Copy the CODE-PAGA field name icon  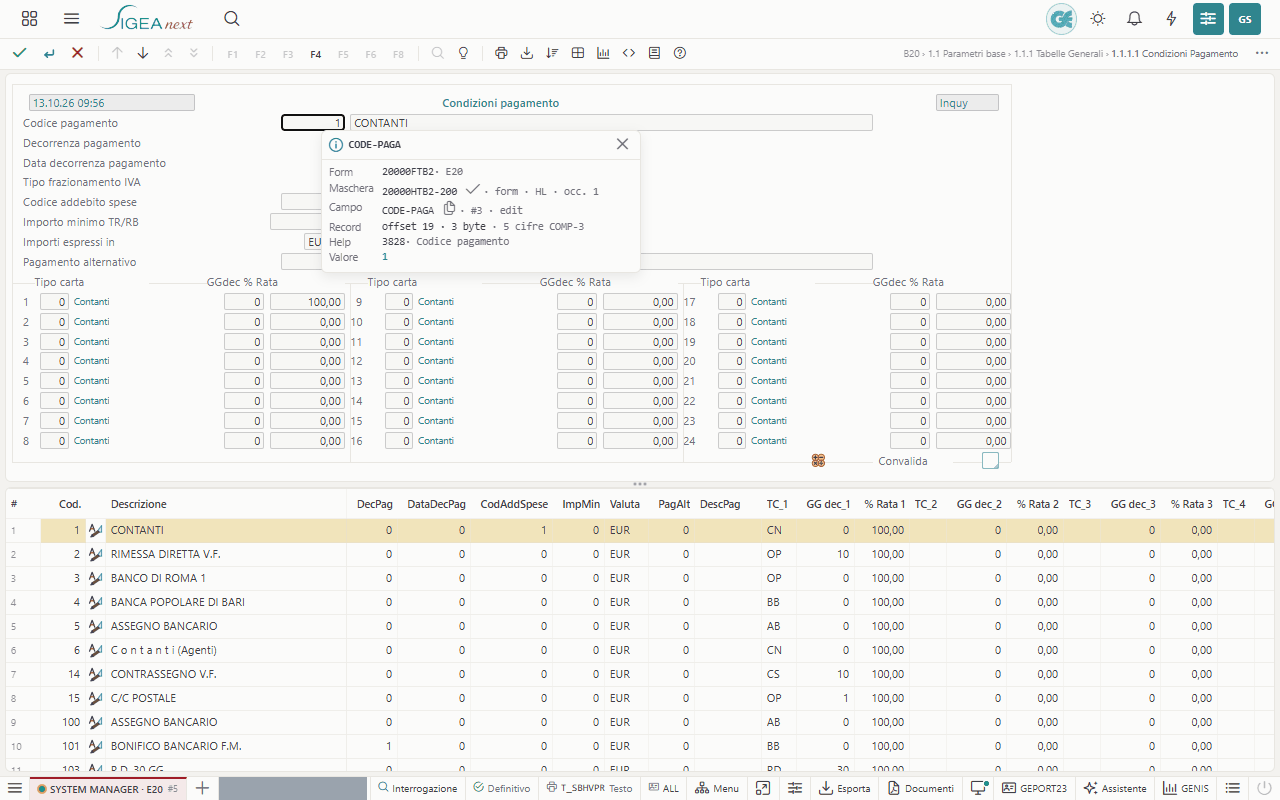coord(449,209)
